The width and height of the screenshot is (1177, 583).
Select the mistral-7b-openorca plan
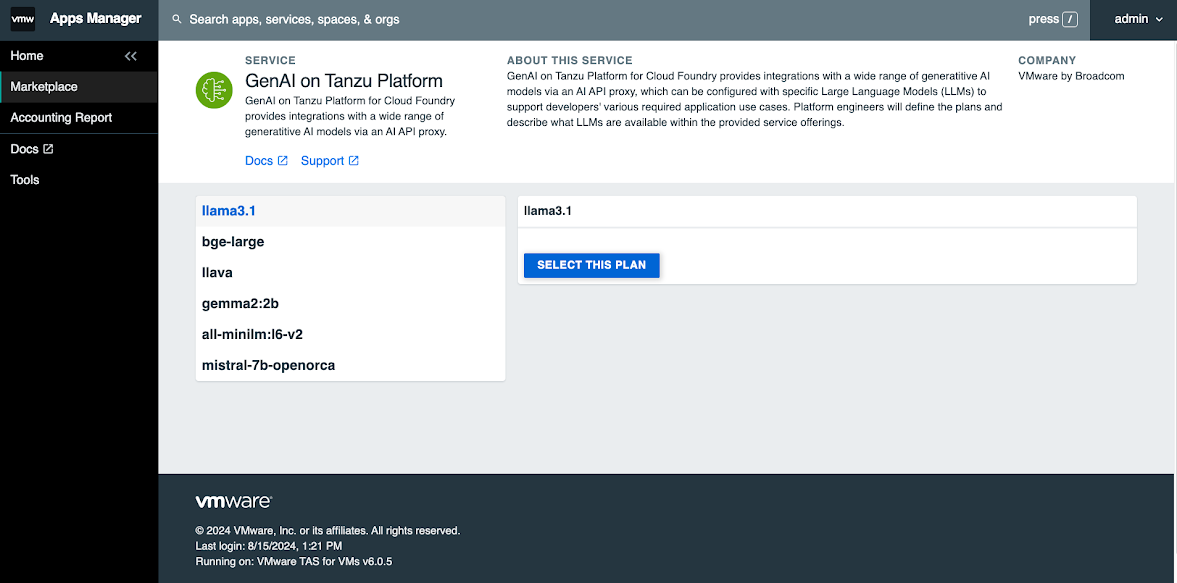(x=350, y=365)
